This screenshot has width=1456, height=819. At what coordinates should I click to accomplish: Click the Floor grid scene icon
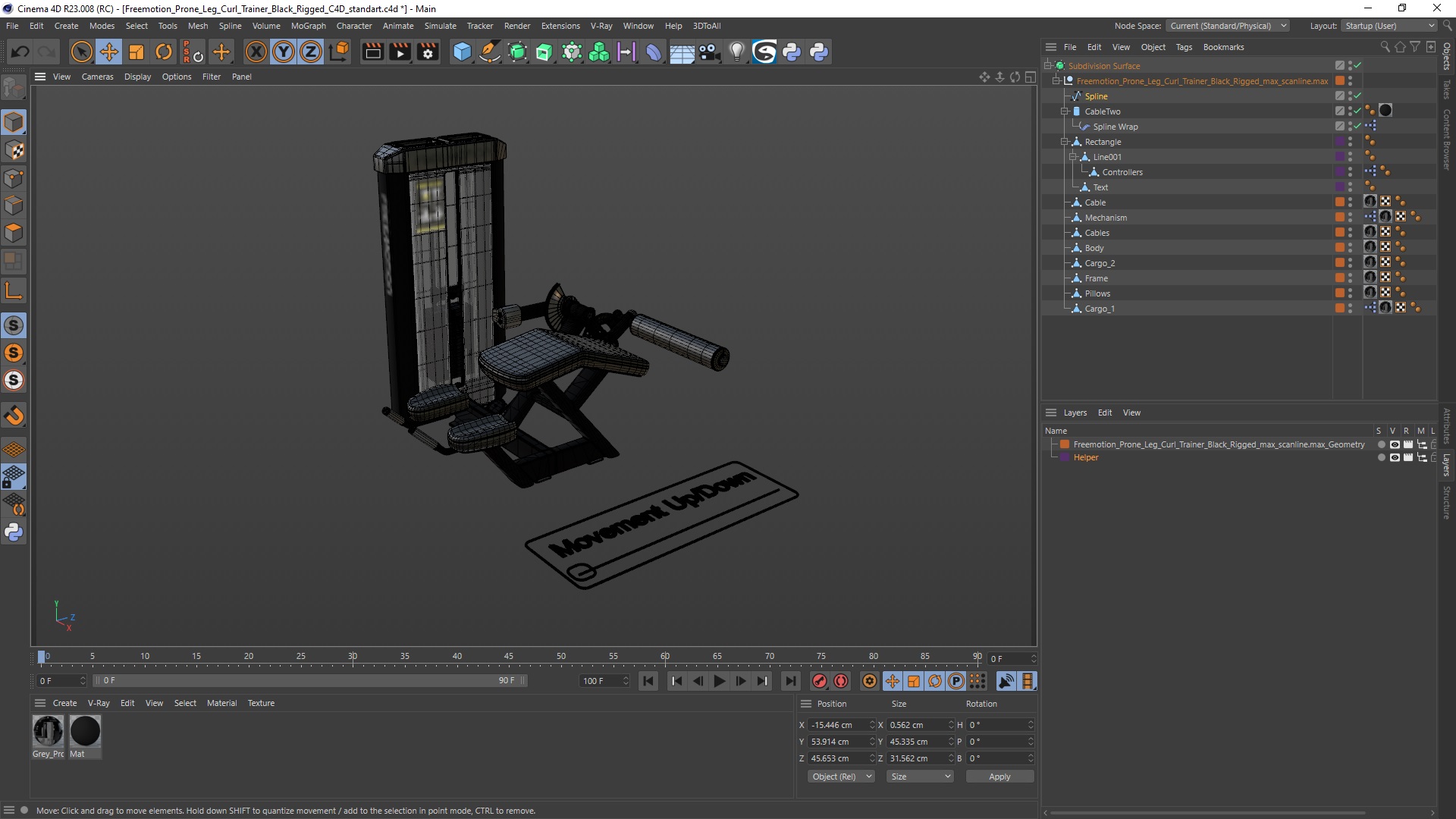point(681,52)
